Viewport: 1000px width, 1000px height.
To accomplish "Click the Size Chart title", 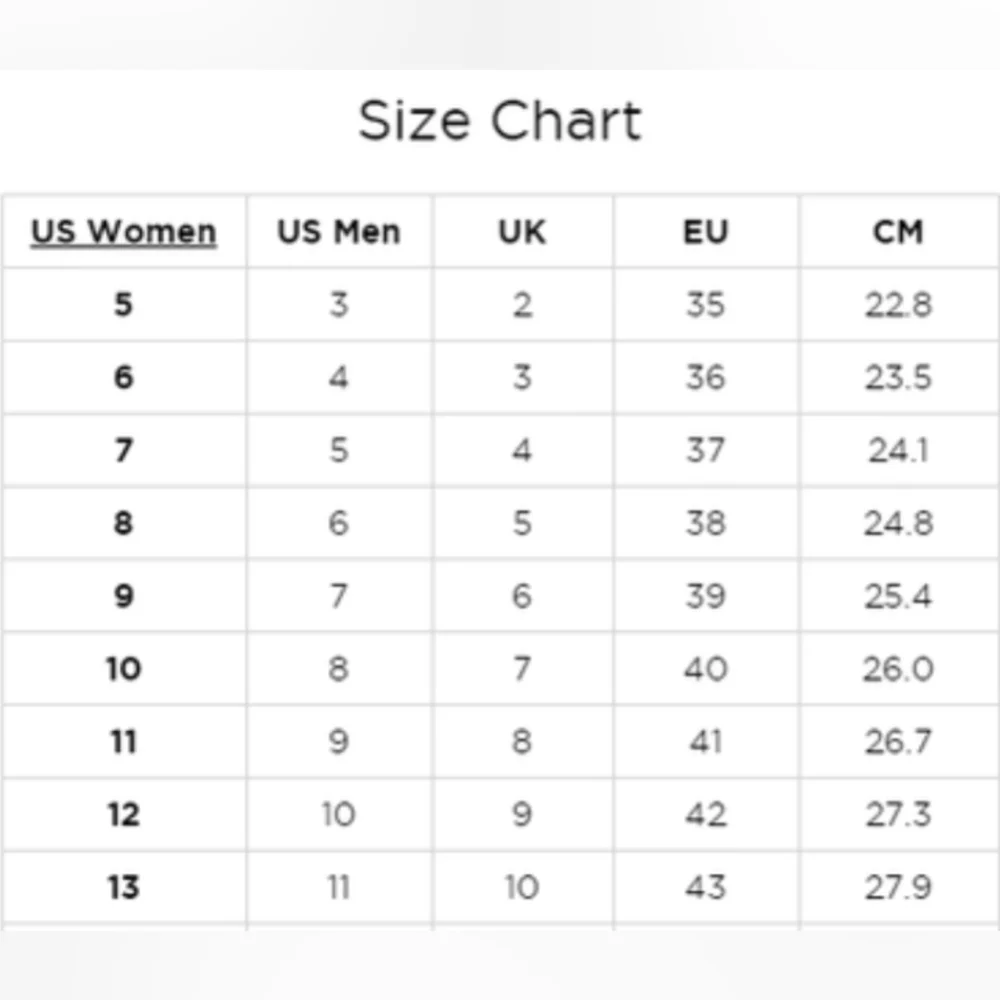I will click(x=500, y=122).
